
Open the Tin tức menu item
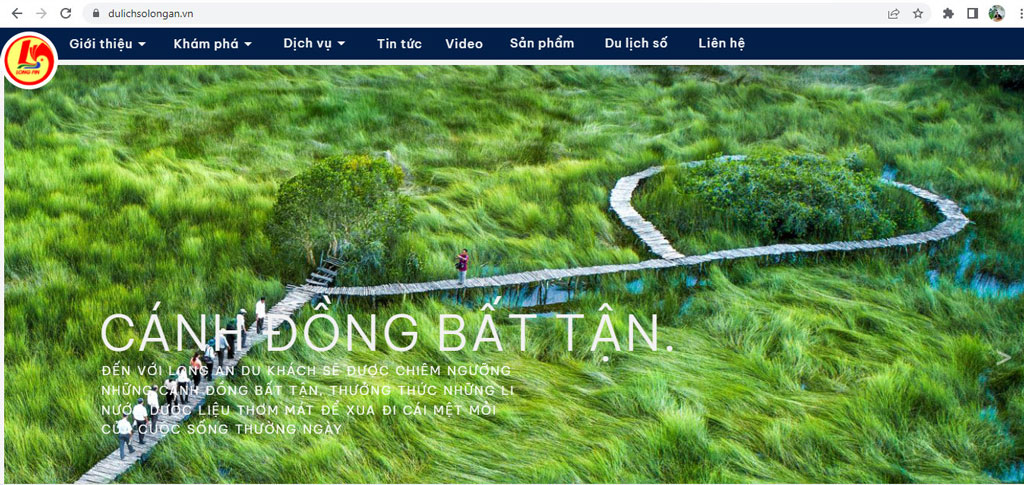coord(399,44)
